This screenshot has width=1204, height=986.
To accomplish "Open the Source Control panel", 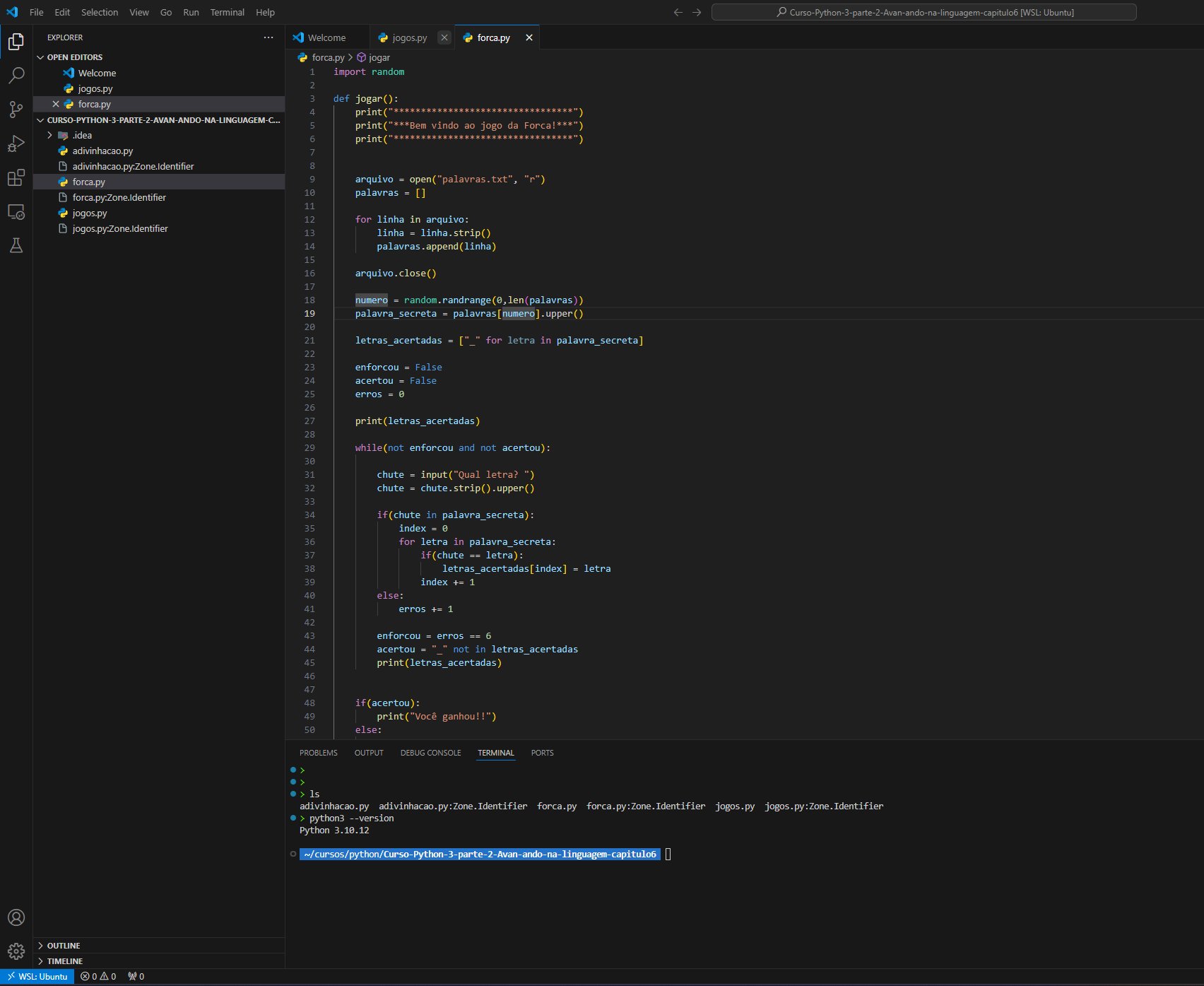I will click(x=16, y=110).
